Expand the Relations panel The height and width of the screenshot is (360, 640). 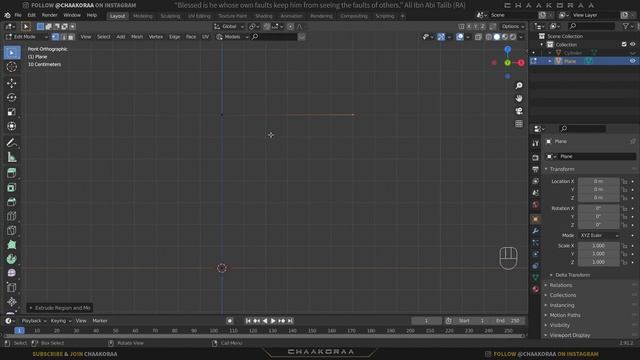pos(560,285)
